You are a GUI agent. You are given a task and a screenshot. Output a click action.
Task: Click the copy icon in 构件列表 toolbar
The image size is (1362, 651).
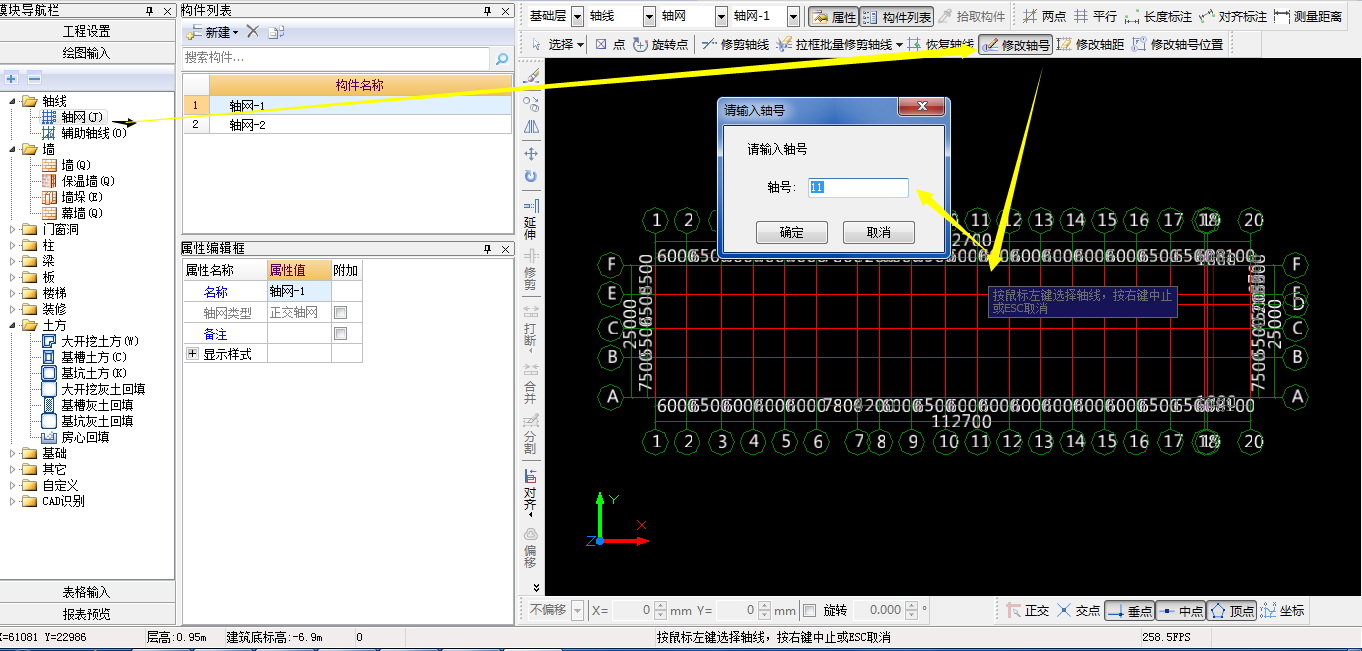tap(276, 32)
